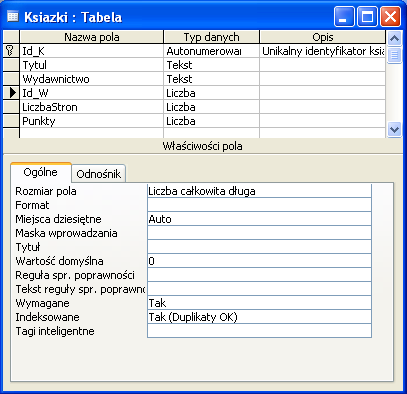Select the Punkty field name cell
The image size is (407, 394).
point(92,121)
